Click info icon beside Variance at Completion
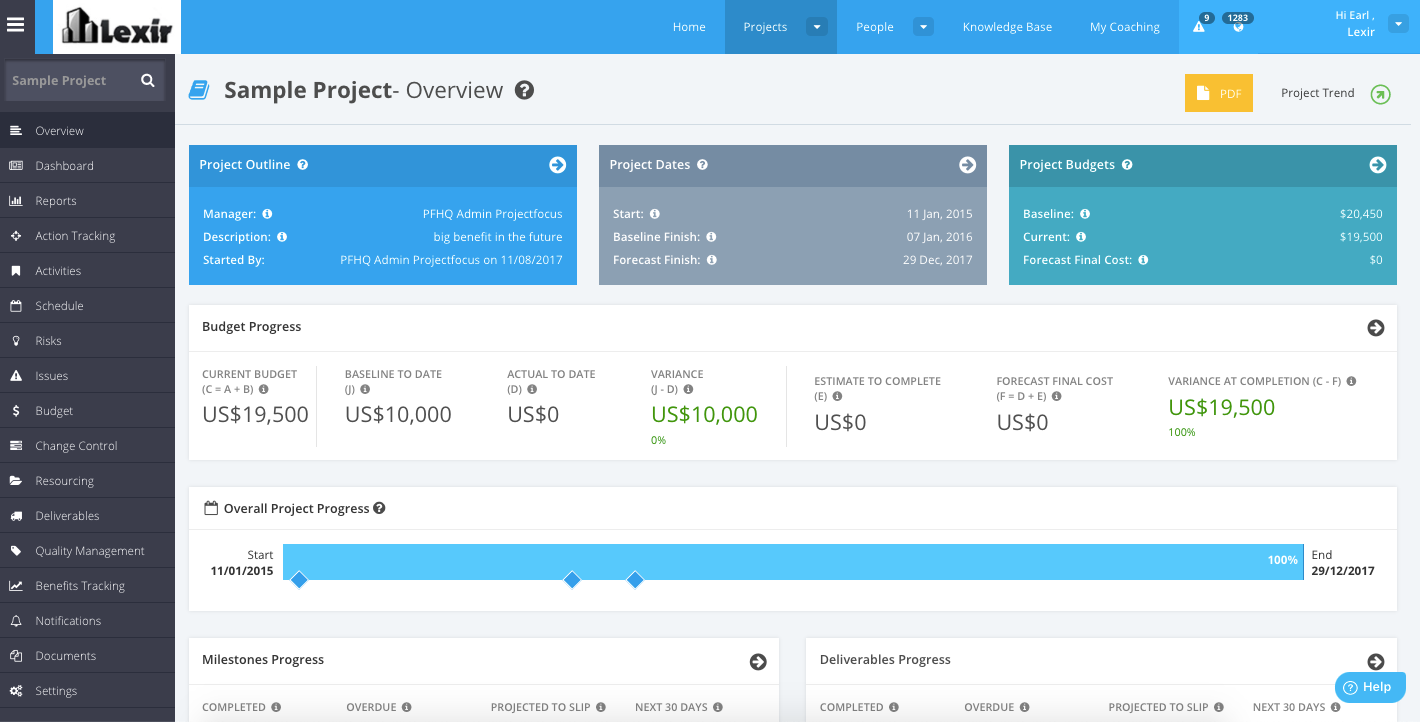Screen dimensions: 1420x722 (1351, 381)
